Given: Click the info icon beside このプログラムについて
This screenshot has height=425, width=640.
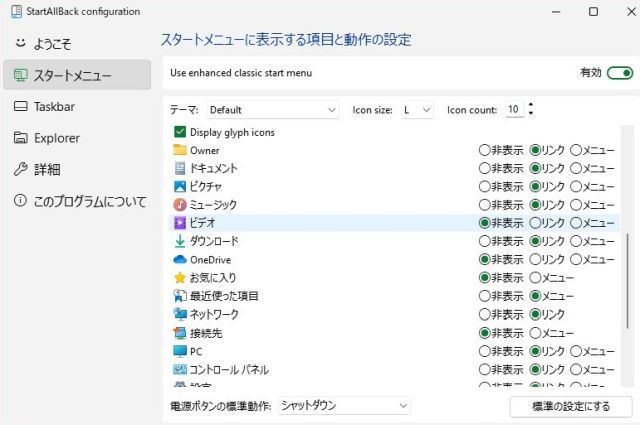Looking at the screenshot, I should coord(20,200).
